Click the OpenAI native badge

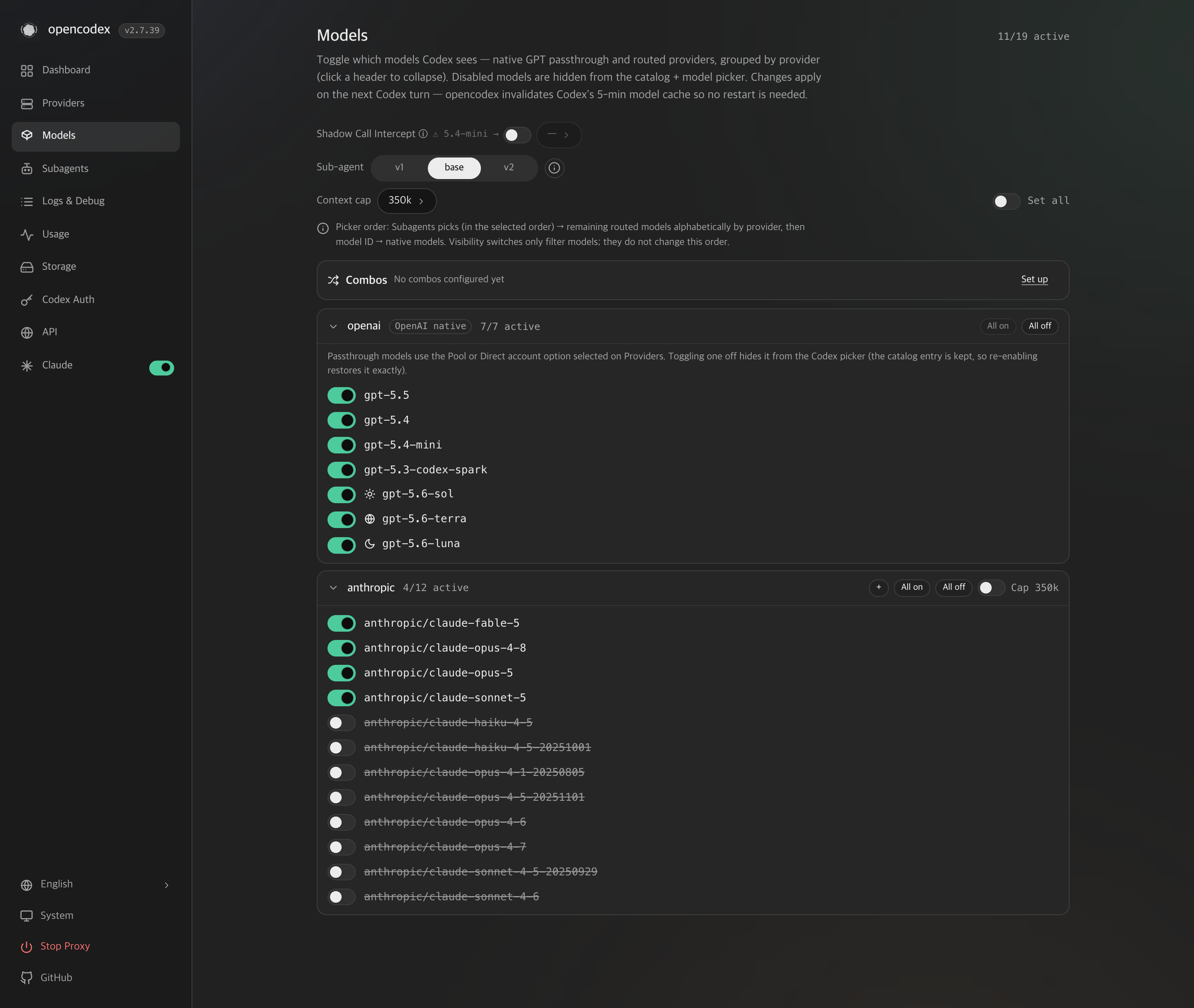[430, 326]
